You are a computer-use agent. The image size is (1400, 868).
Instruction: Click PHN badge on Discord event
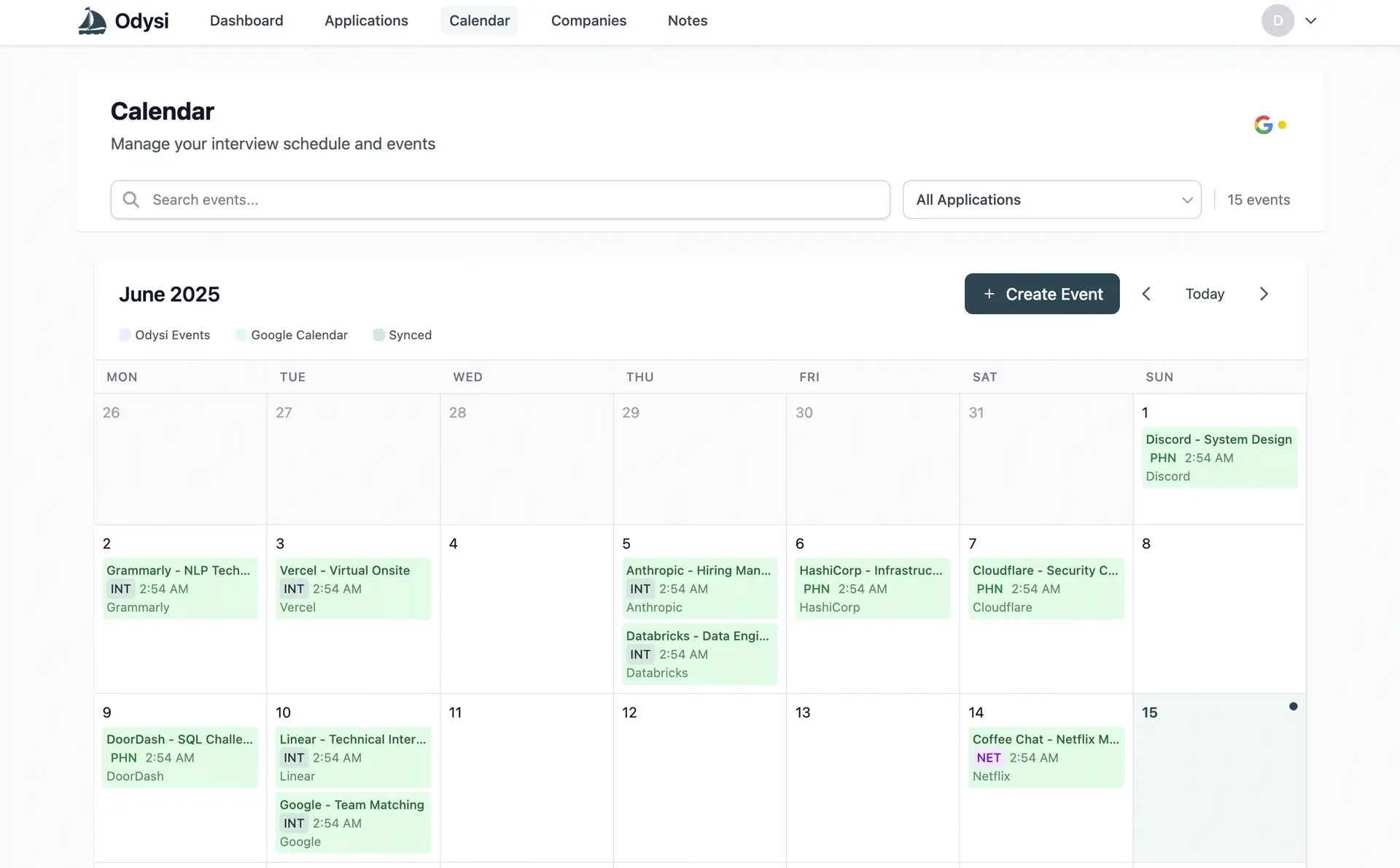click(x=1163, y=458)
